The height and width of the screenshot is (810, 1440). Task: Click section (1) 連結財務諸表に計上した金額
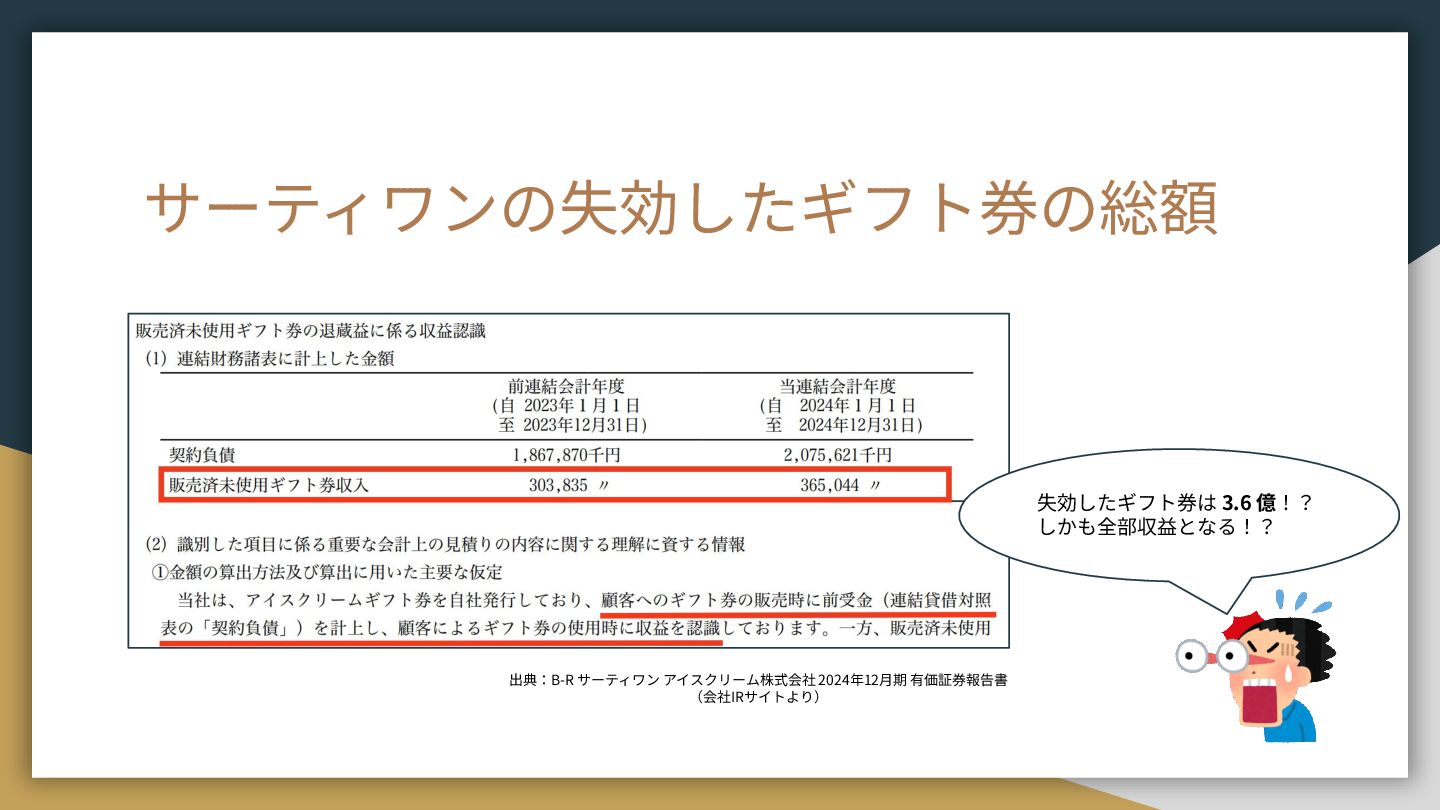click(269, 358)
